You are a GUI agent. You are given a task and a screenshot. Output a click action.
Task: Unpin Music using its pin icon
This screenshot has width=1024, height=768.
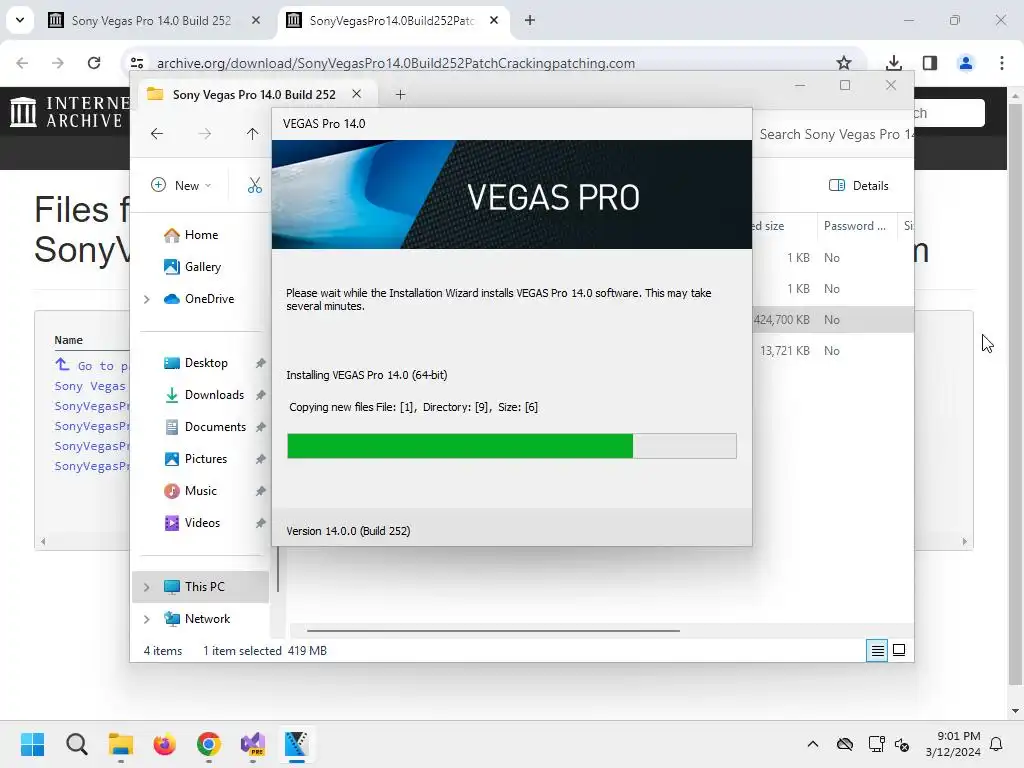[261, 491]
